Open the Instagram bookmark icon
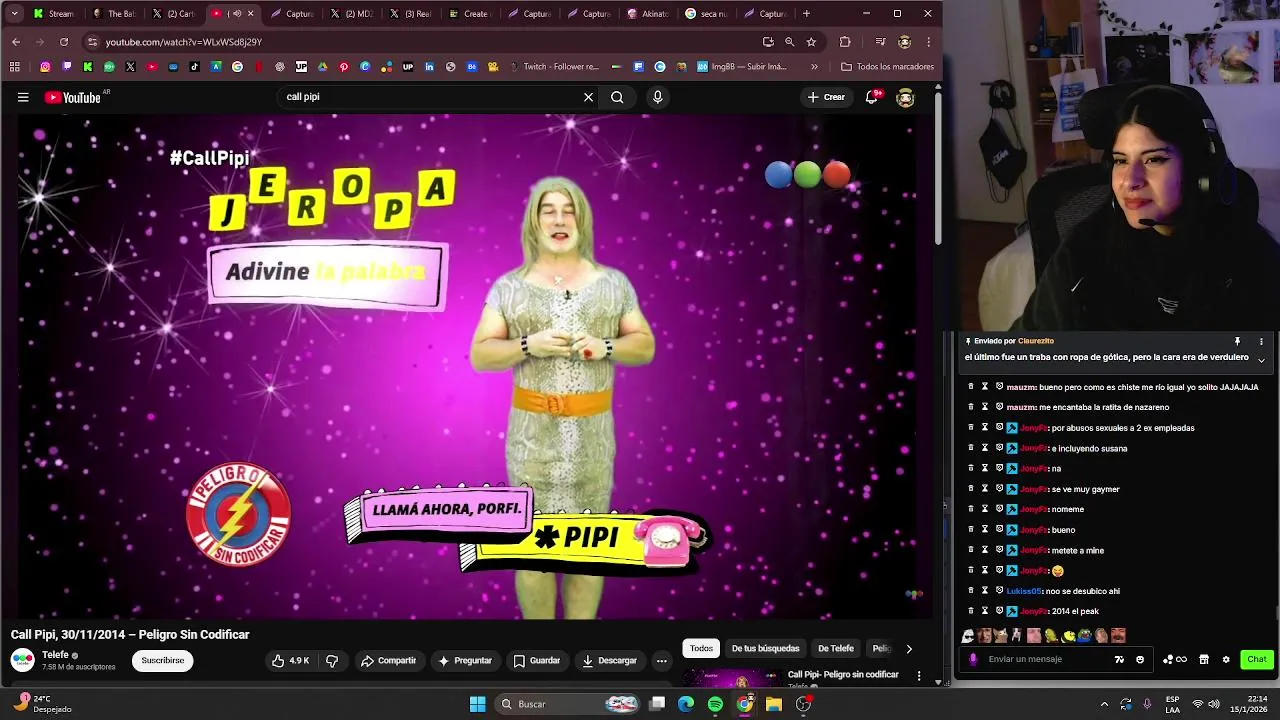 [x=45, y=67]
